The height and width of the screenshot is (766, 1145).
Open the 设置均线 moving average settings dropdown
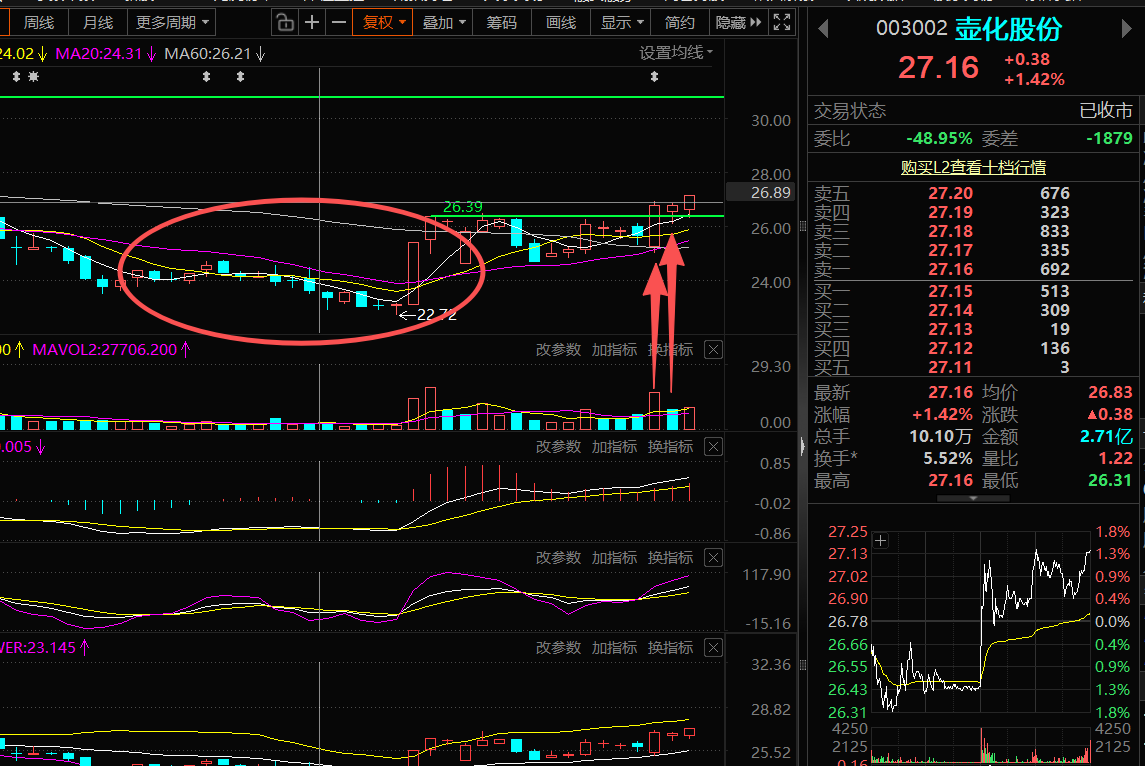pos(676,53)
